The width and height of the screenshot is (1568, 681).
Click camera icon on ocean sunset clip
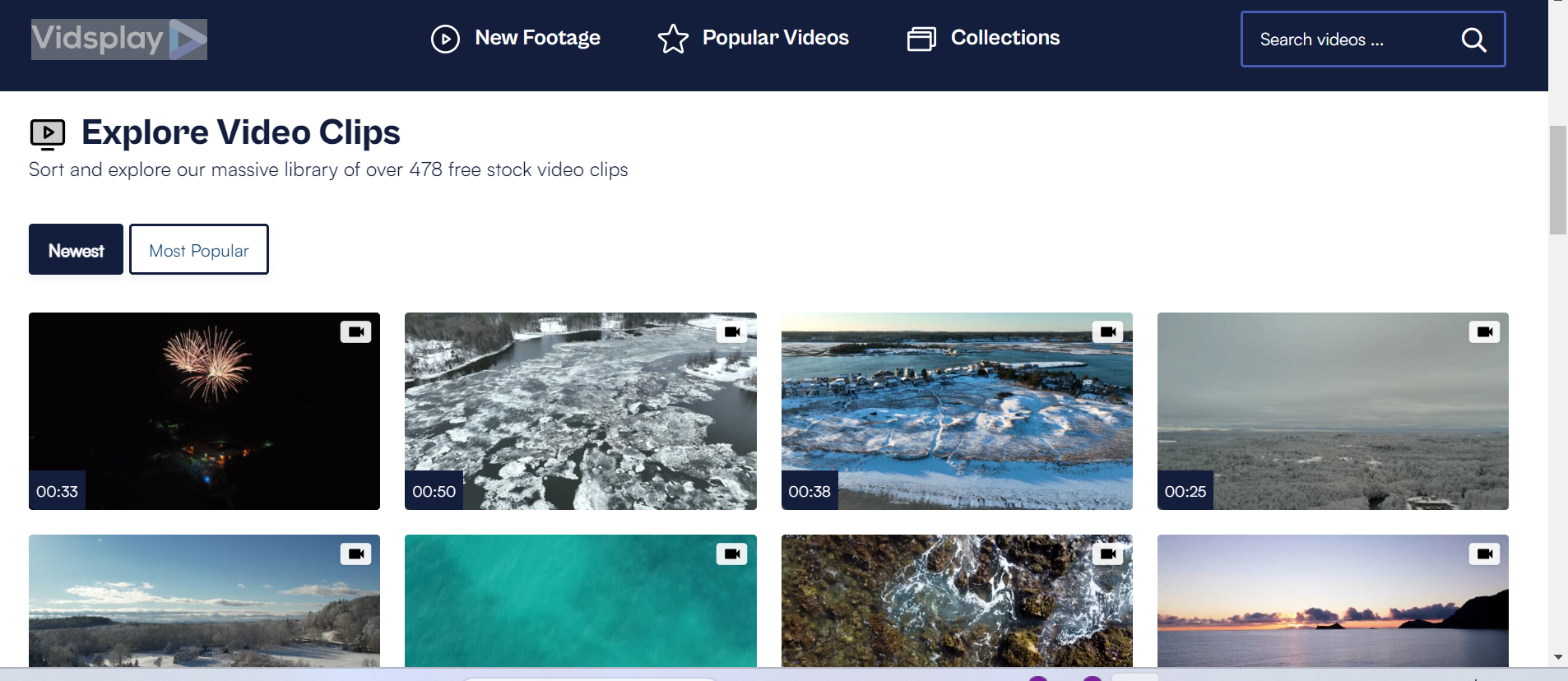pyautogui.click(x=1484, y=554)
